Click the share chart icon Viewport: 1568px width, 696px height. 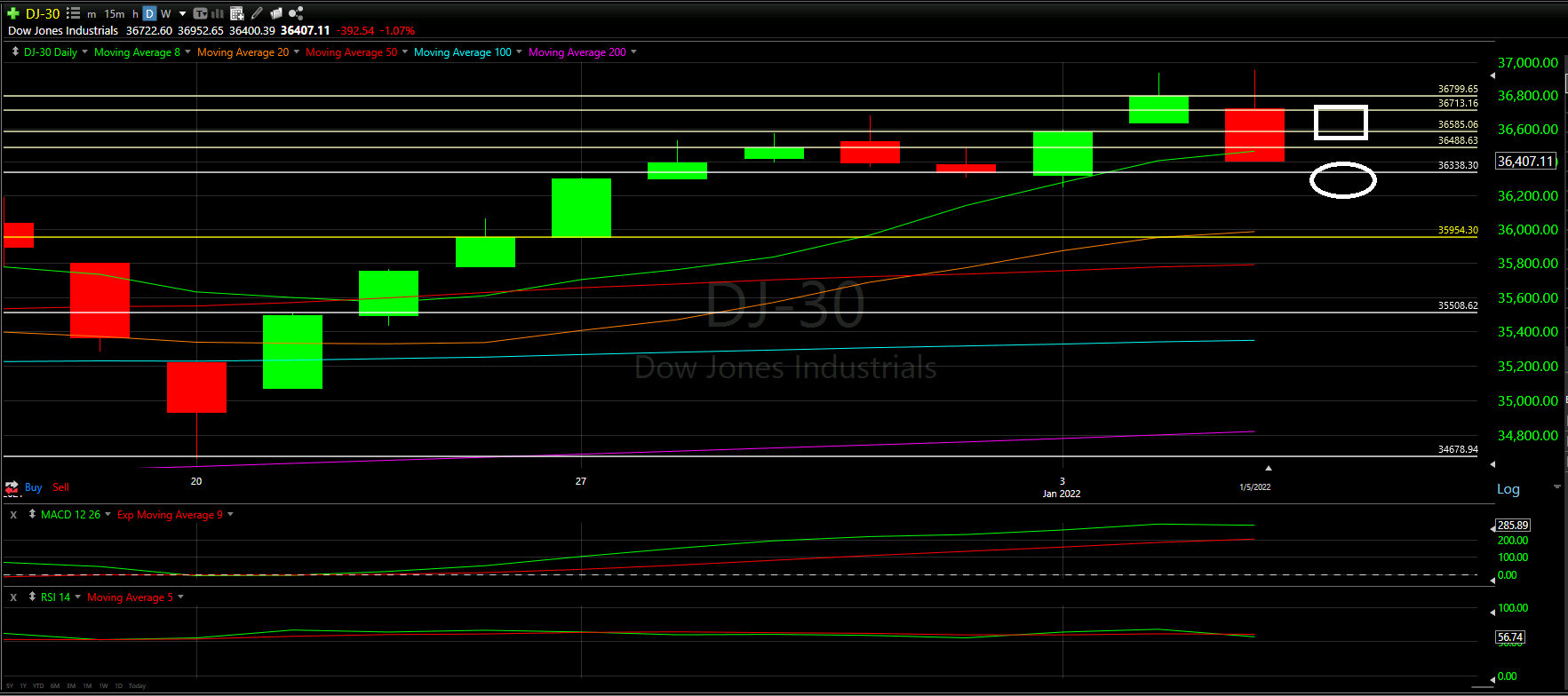pos(296,13)
